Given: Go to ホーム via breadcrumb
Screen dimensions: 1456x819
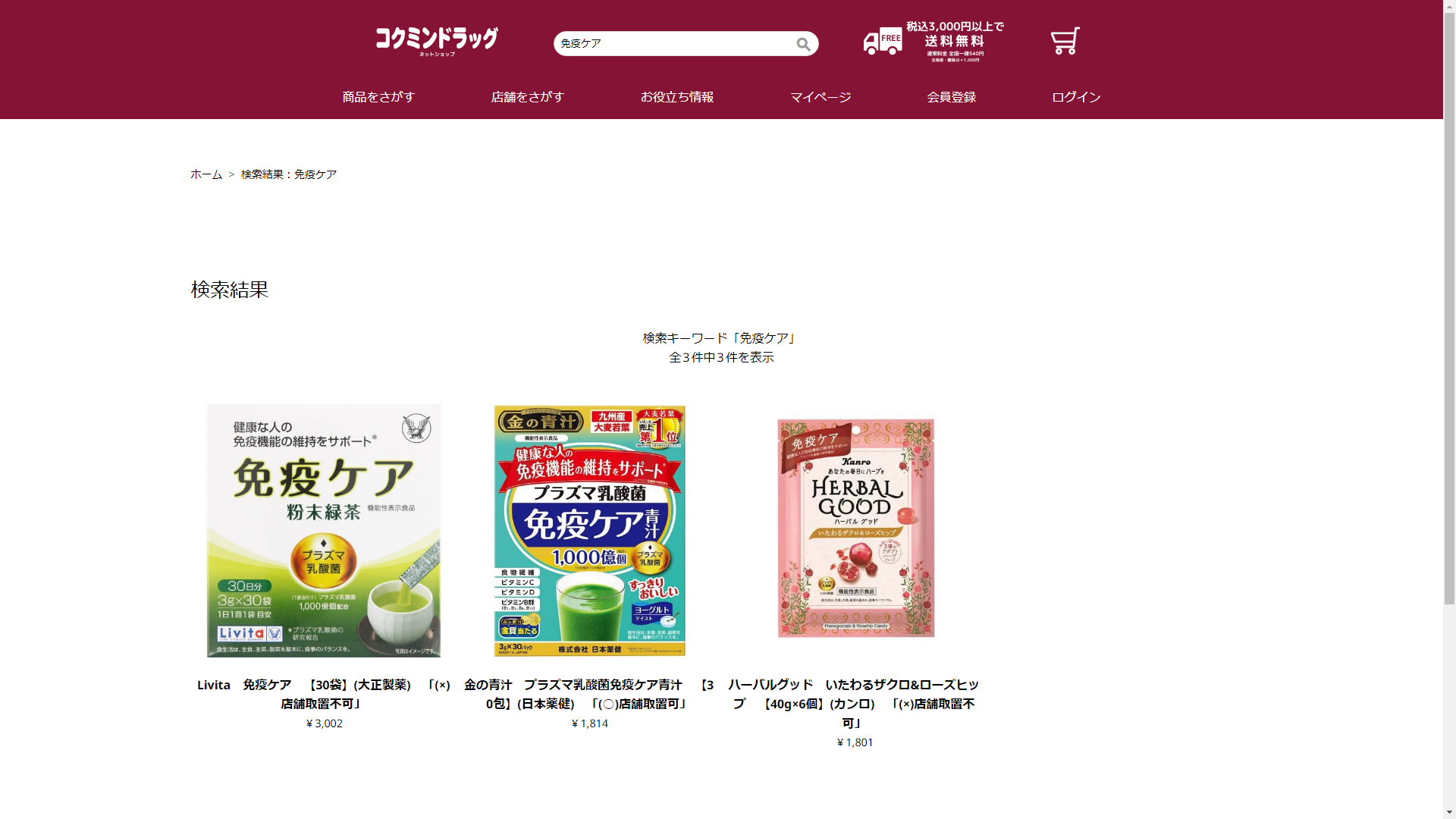Looking at the screenshot, I should coord(206,174).
